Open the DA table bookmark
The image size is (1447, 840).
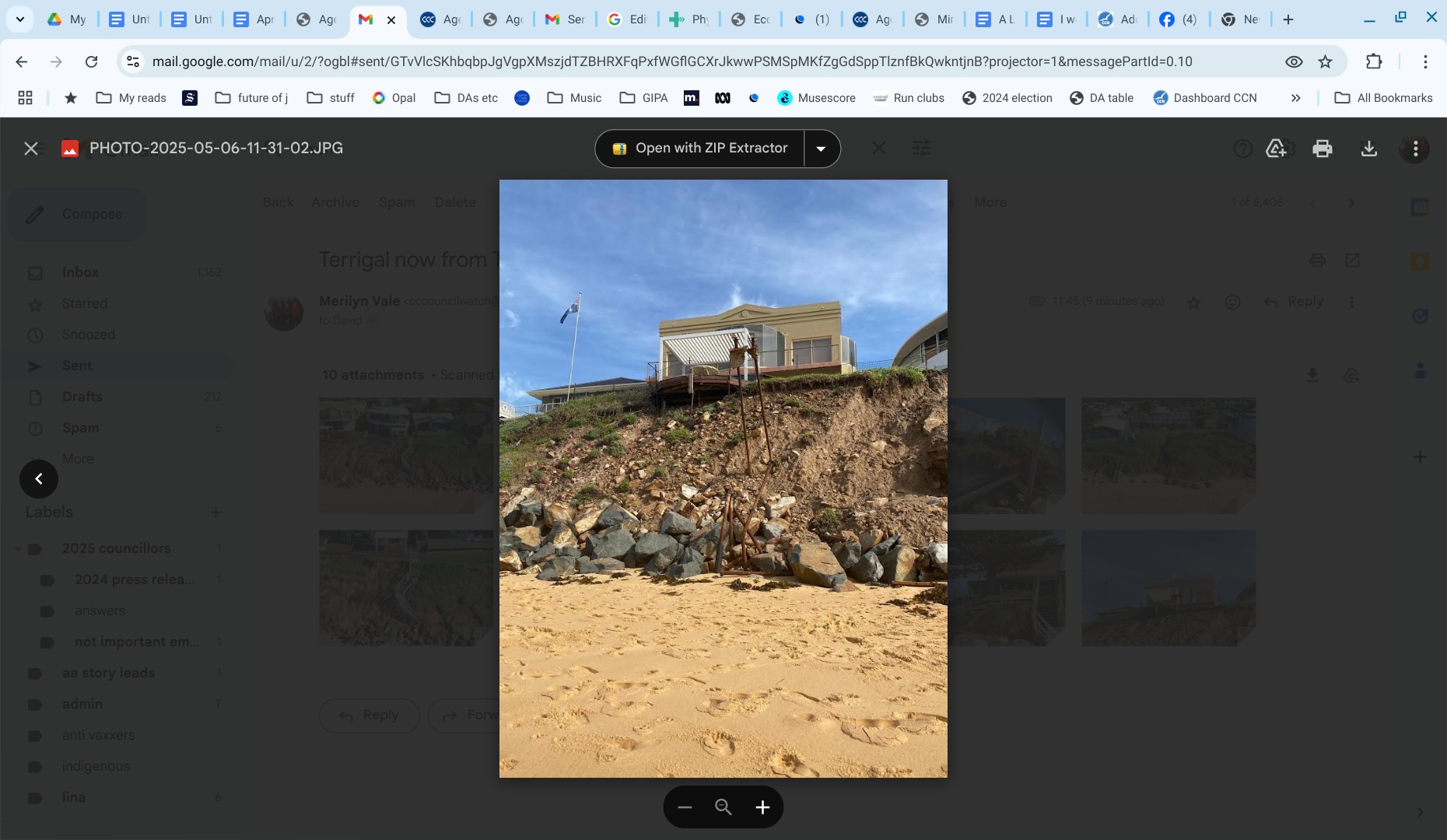tap(1102, 98)
